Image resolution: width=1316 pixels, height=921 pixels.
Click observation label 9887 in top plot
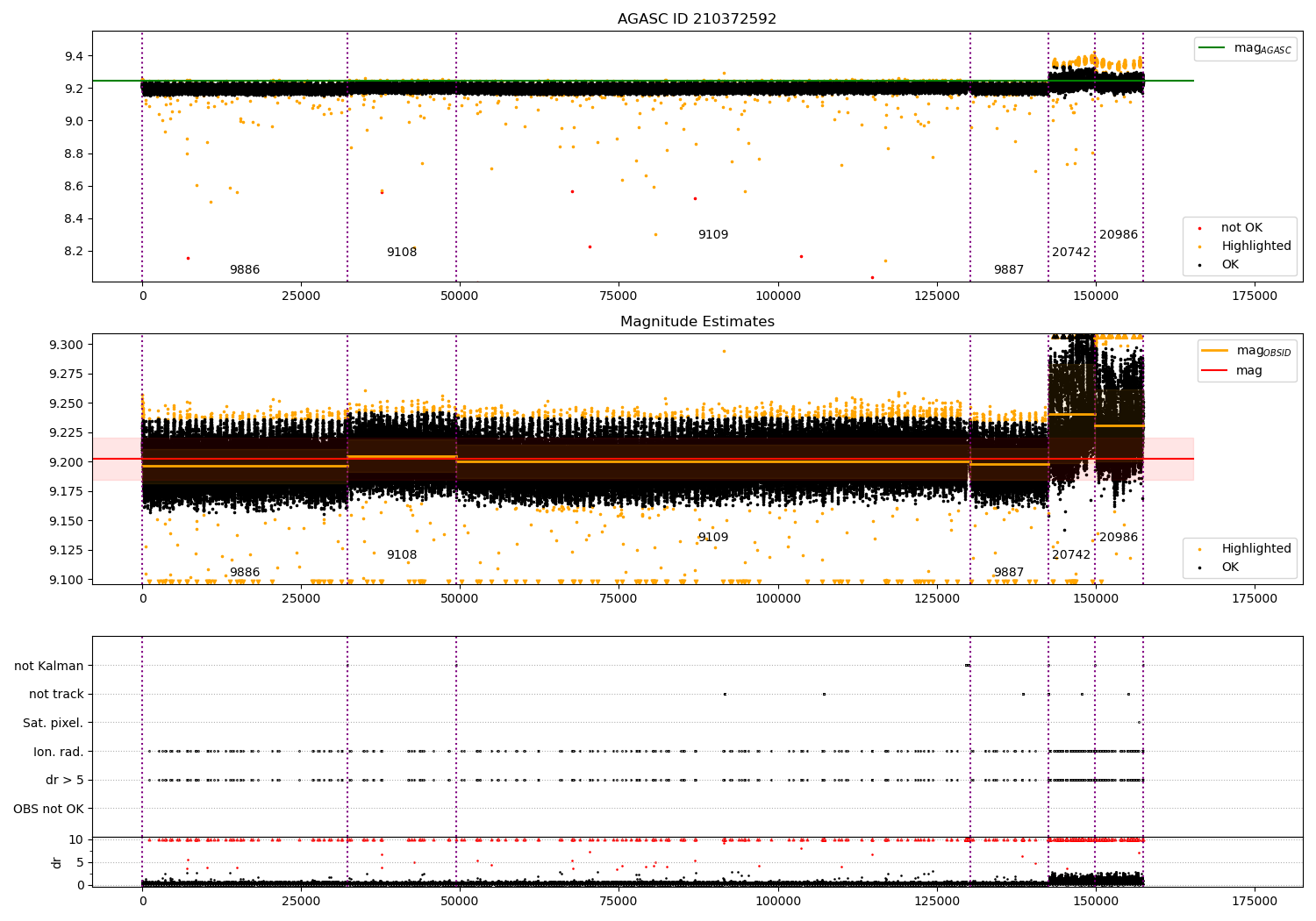[x=1009, y=269]
